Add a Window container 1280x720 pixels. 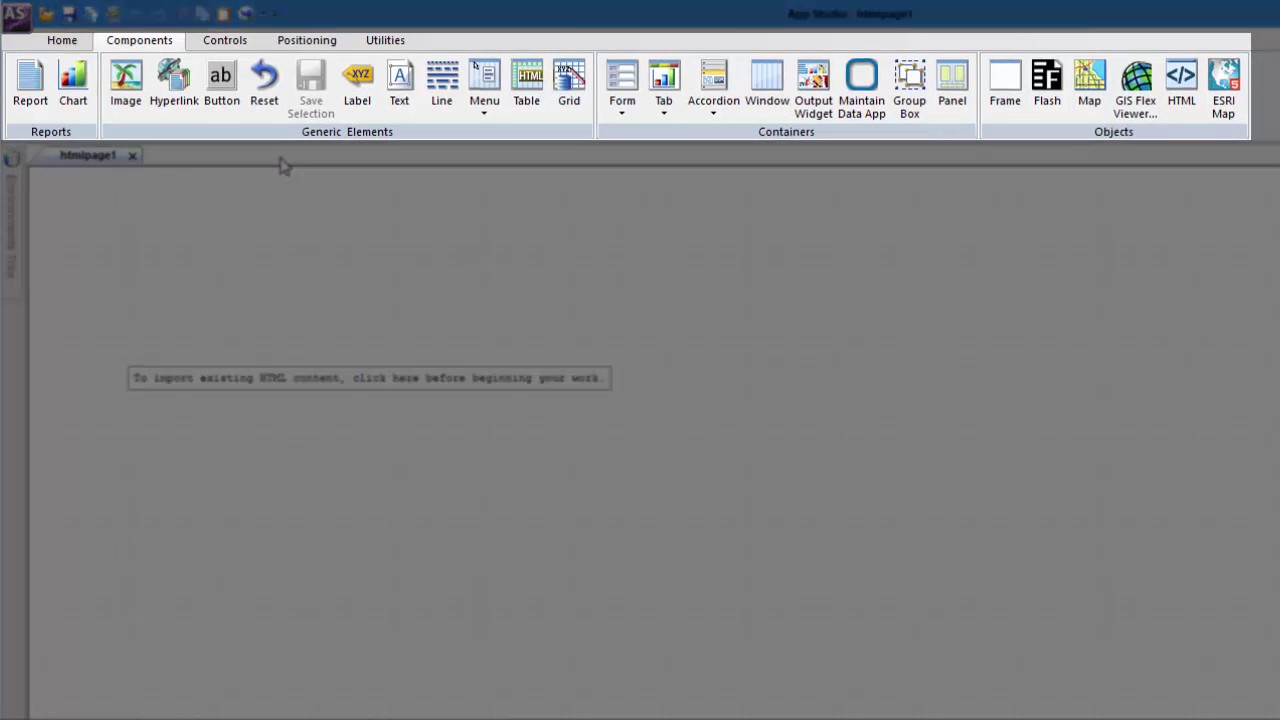pyautogui.click(x=767, y=84)
